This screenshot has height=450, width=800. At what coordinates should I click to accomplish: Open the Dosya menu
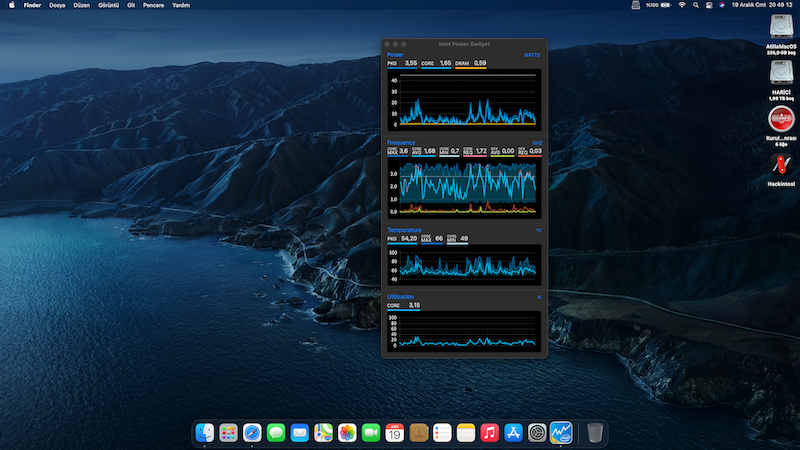pos(58,5)
